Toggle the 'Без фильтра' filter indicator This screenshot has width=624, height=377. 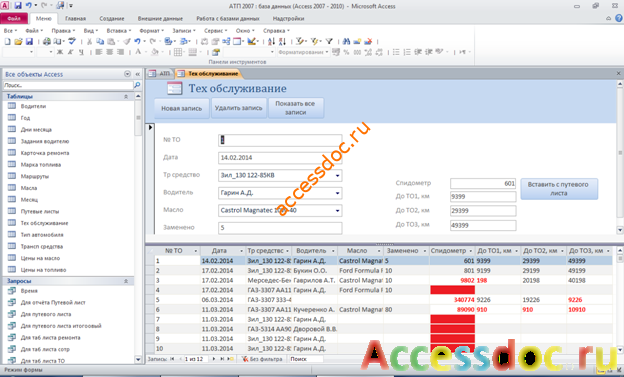[262, 359]
